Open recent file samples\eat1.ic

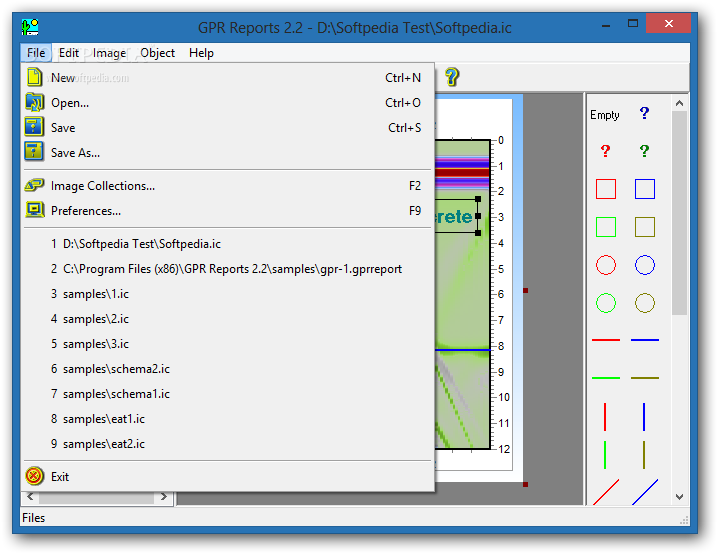coord(228,418)
